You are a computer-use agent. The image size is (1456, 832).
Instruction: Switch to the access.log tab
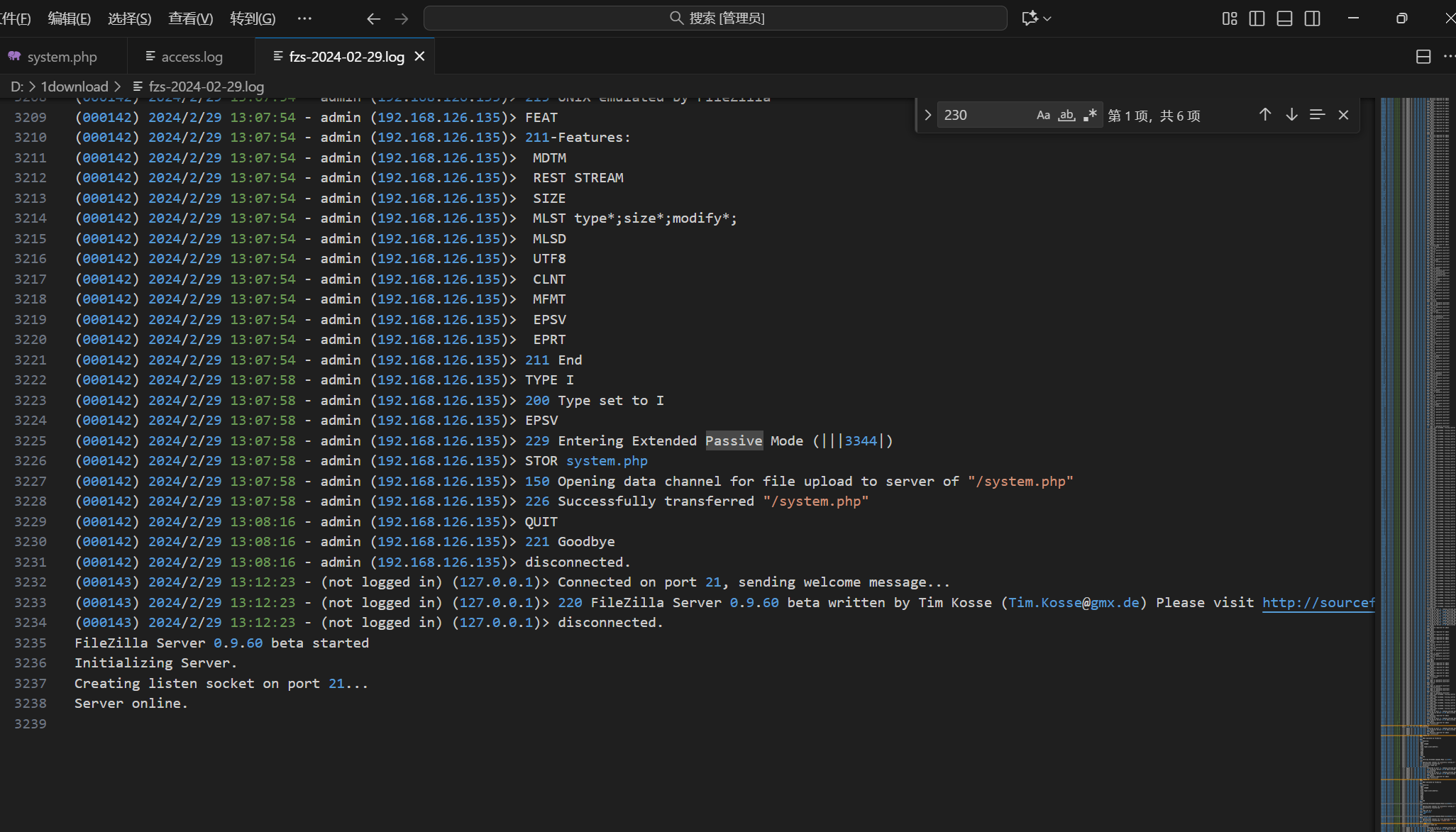(192, 57)
